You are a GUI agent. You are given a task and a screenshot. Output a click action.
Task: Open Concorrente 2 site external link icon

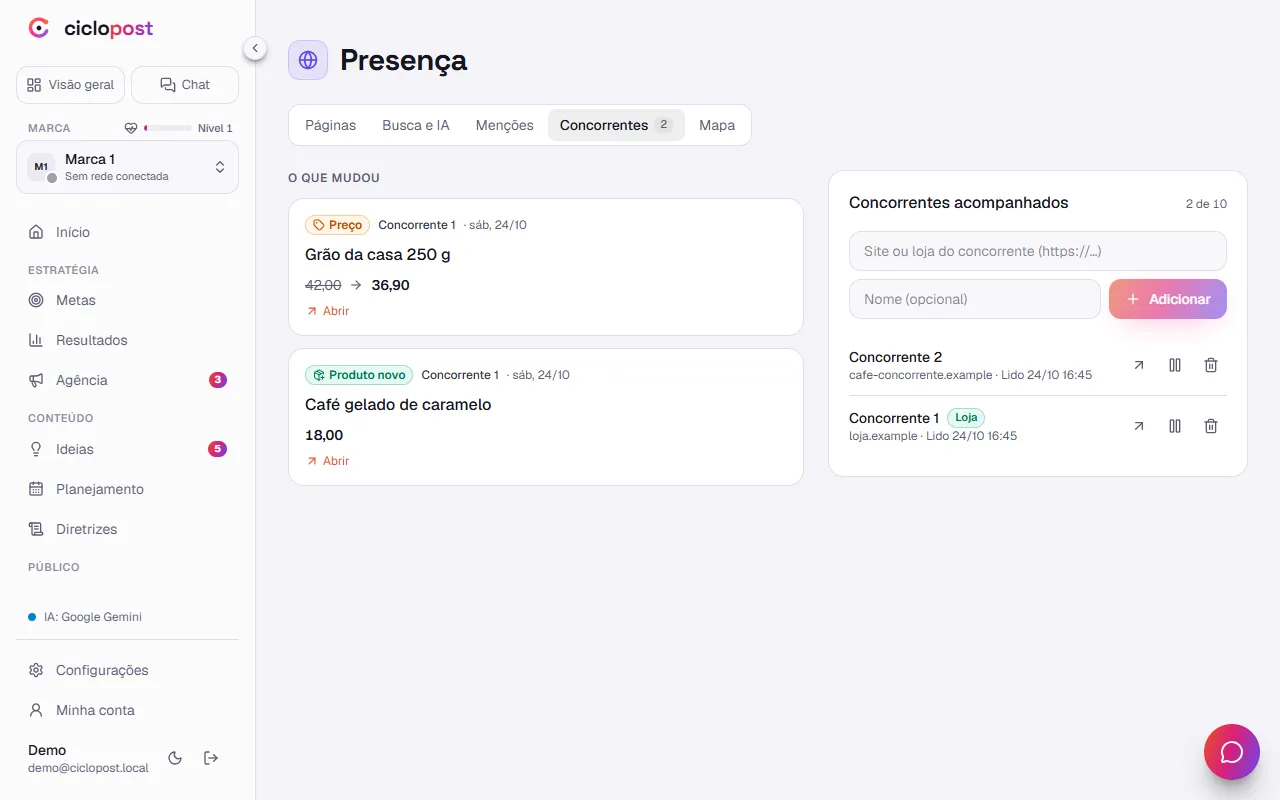[x=1139, y=365]
